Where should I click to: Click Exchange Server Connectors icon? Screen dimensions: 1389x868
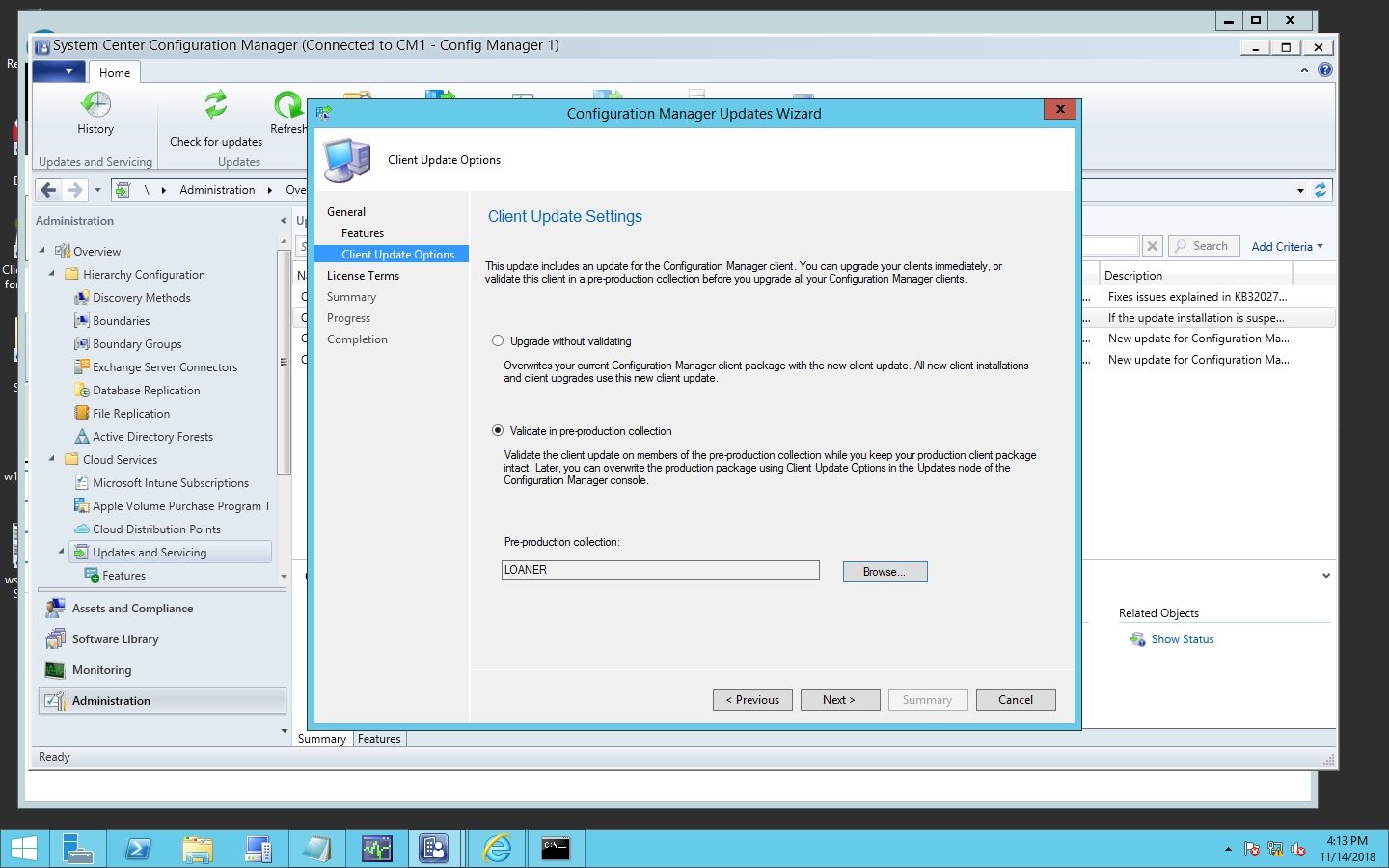pos(82,367)
